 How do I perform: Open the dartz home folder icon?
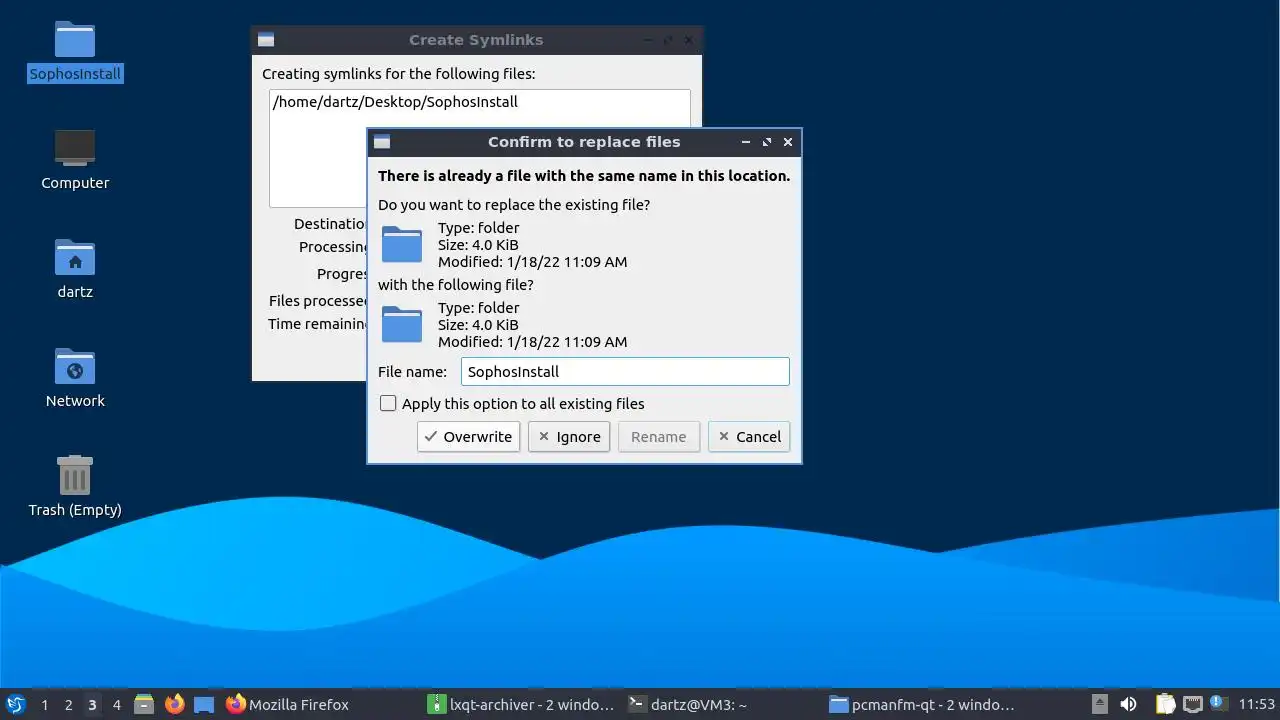click(75, 258)
